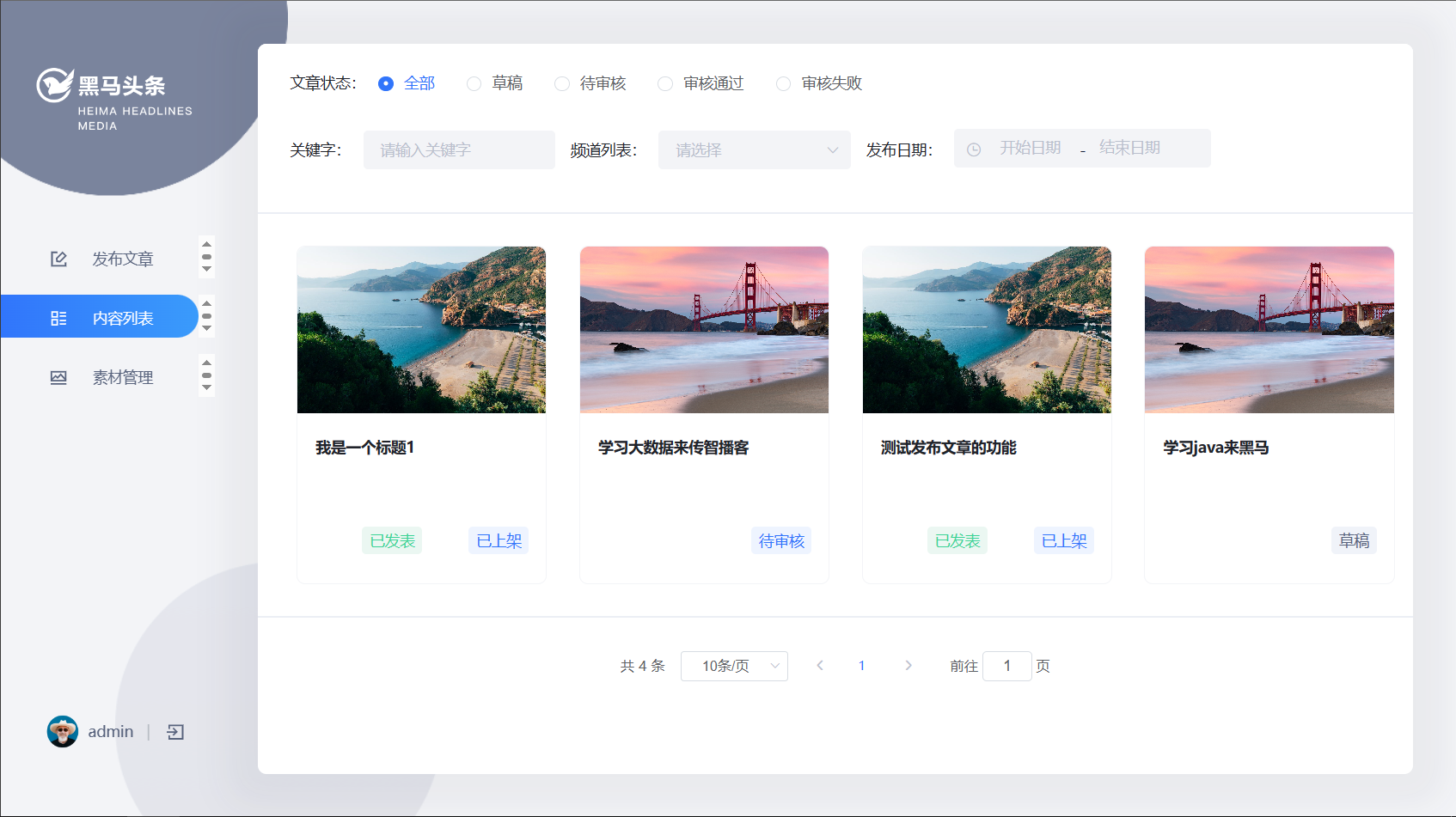Go to previous page with left arrow
This screenshot has height=817, width=1456.
click(x=820, y=666)
